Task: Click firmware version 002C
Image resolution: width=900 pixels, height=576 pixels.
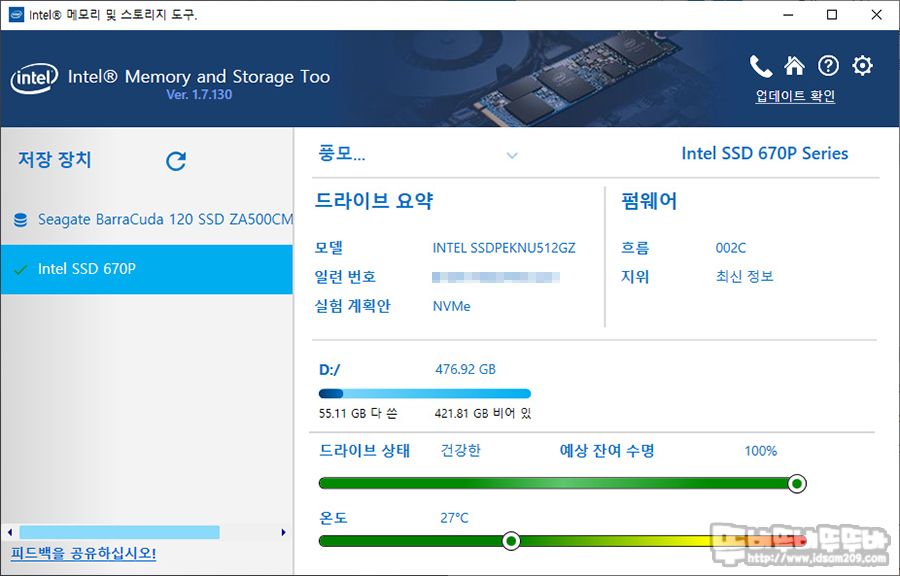Action: [x=731, y=248]
